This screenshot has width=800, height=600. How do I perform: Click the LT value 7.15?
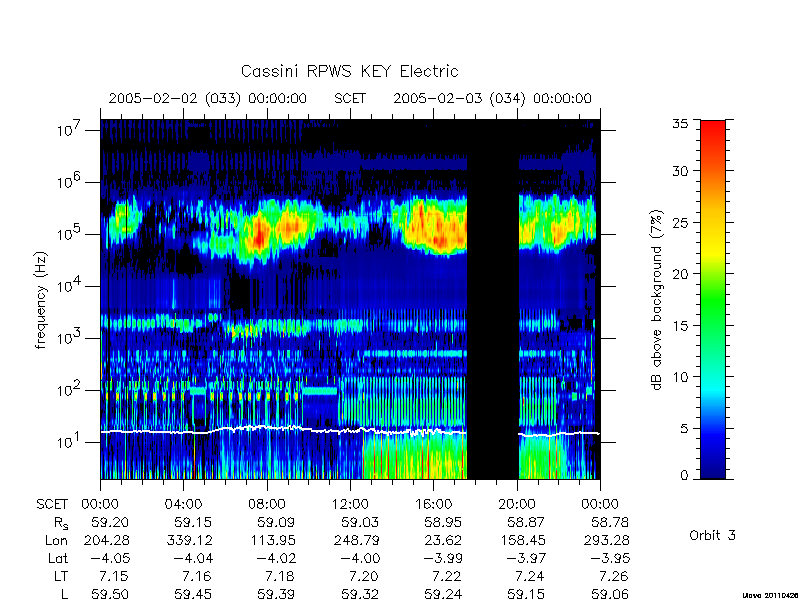113,577
